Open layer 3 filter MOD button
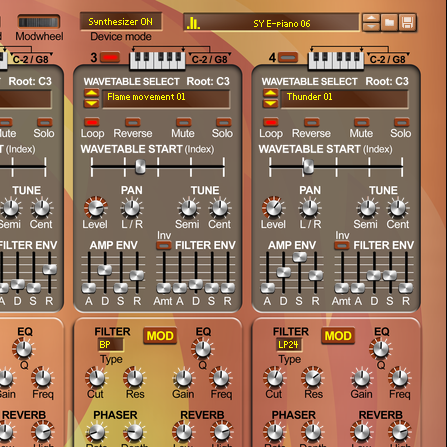Screen dimensions: 447x447 160,336
